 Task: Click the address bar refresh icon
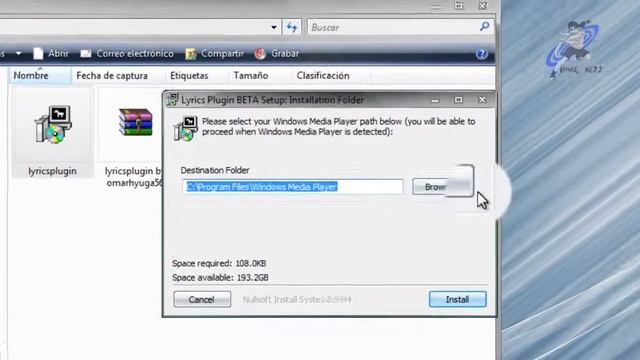coord(291,27)
